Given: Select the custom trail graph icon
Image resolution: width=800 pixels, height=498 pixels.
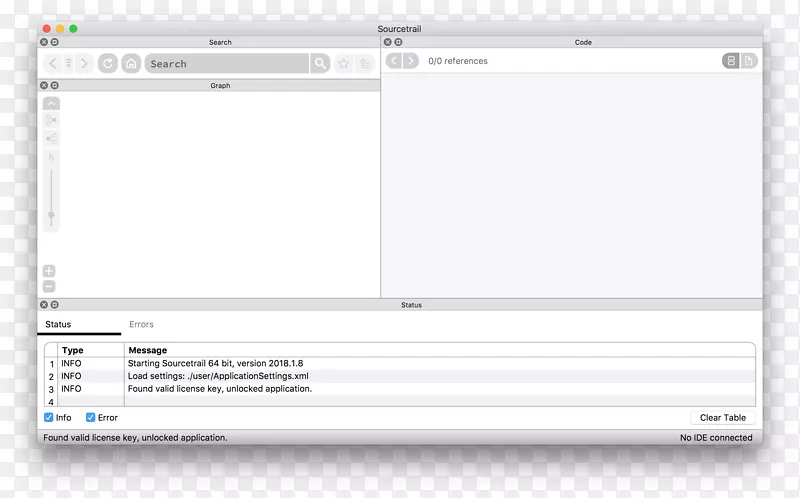Looking at the screenshot, I should pyautogui.click(x=51, y=120).
